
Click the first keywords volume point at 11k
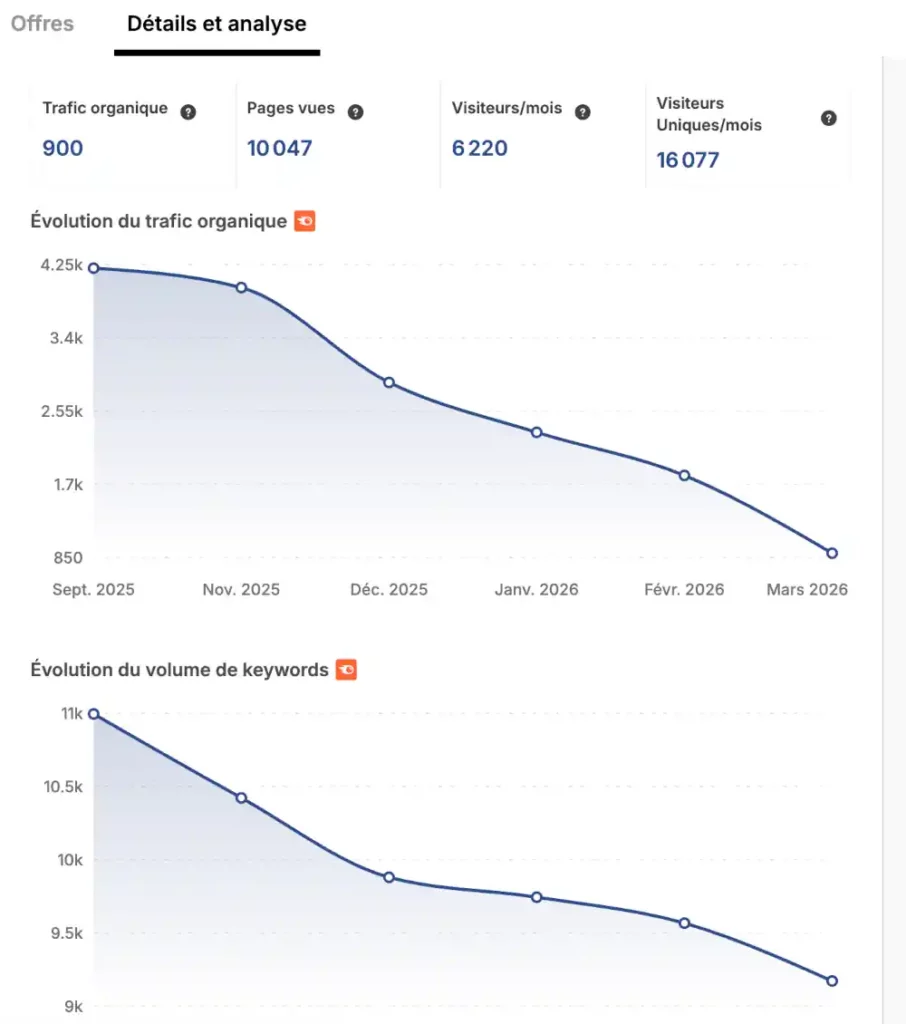coord(94,714)
